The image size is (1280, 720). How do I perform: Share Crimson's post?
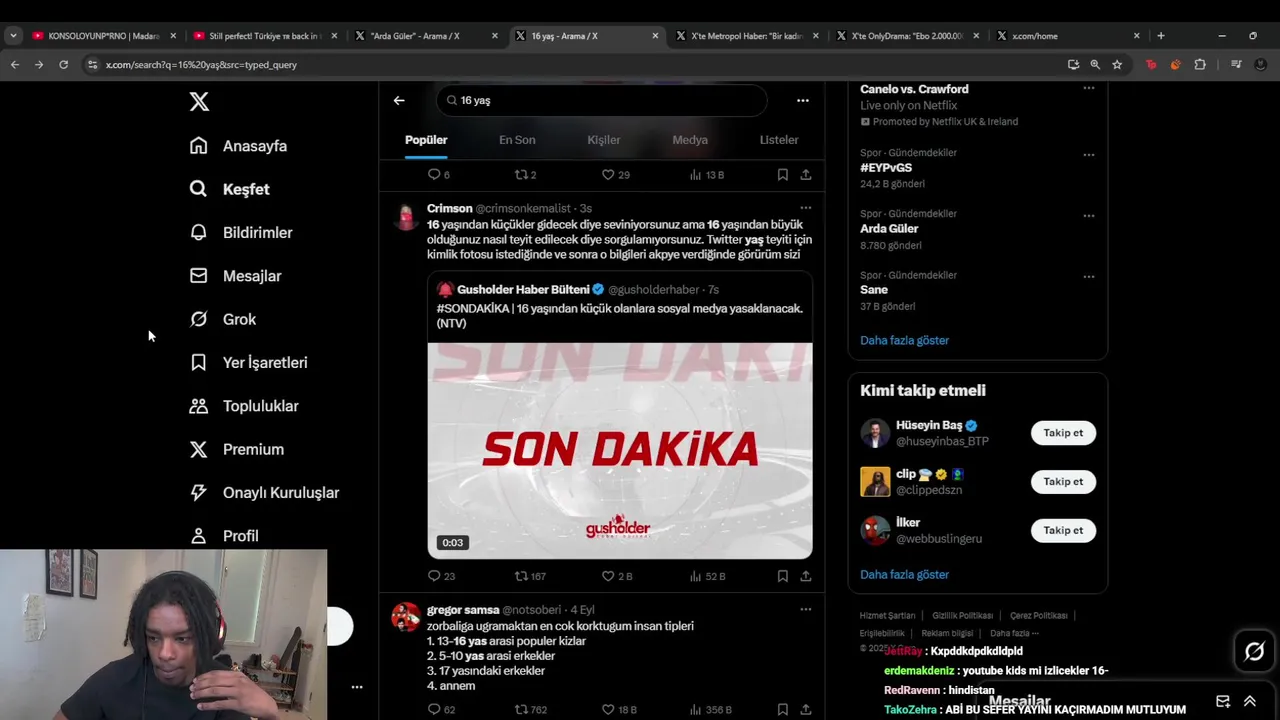point(805,576)
